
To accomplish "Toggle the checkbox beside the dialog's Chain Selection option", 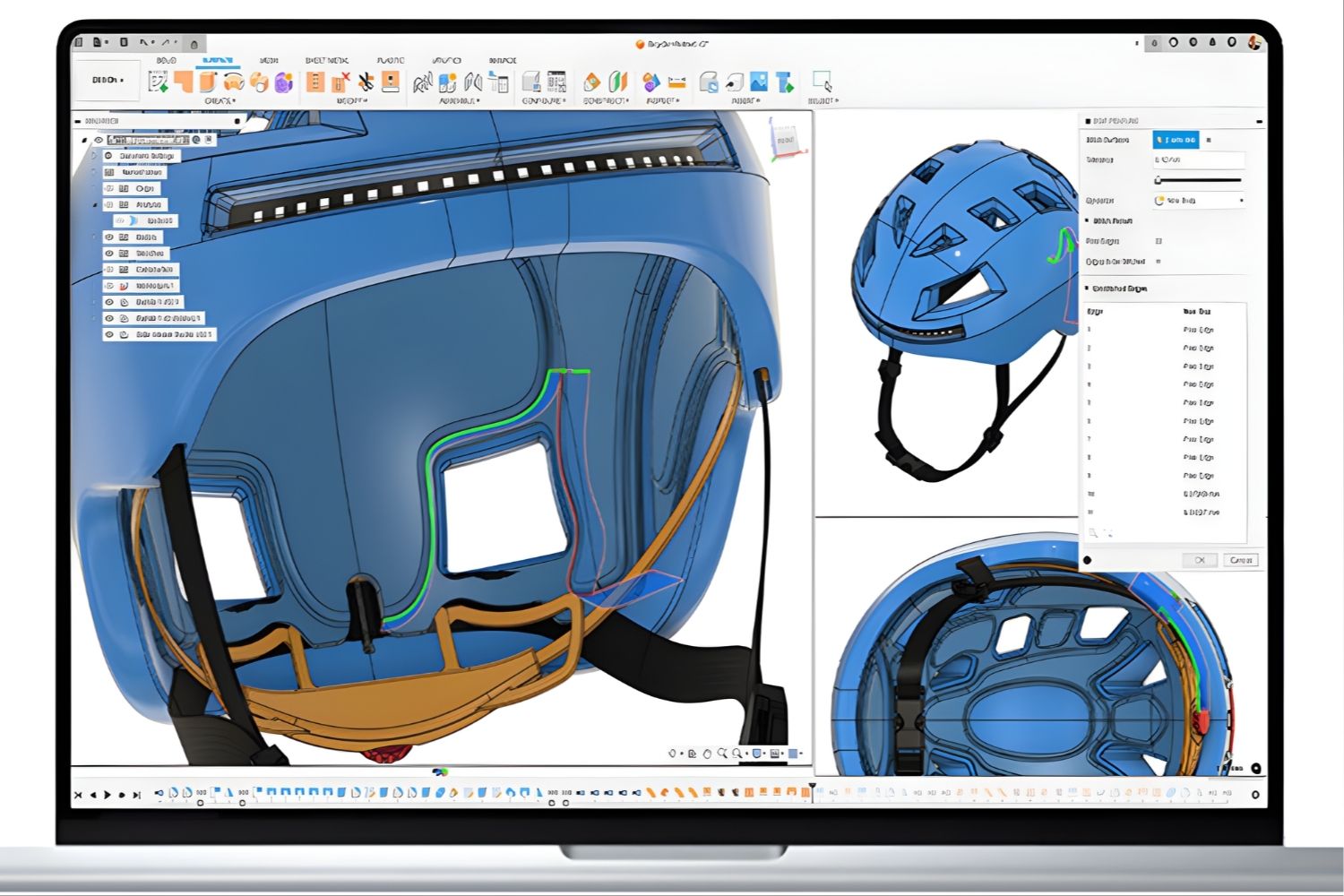I will click(x=1159, y=260).
